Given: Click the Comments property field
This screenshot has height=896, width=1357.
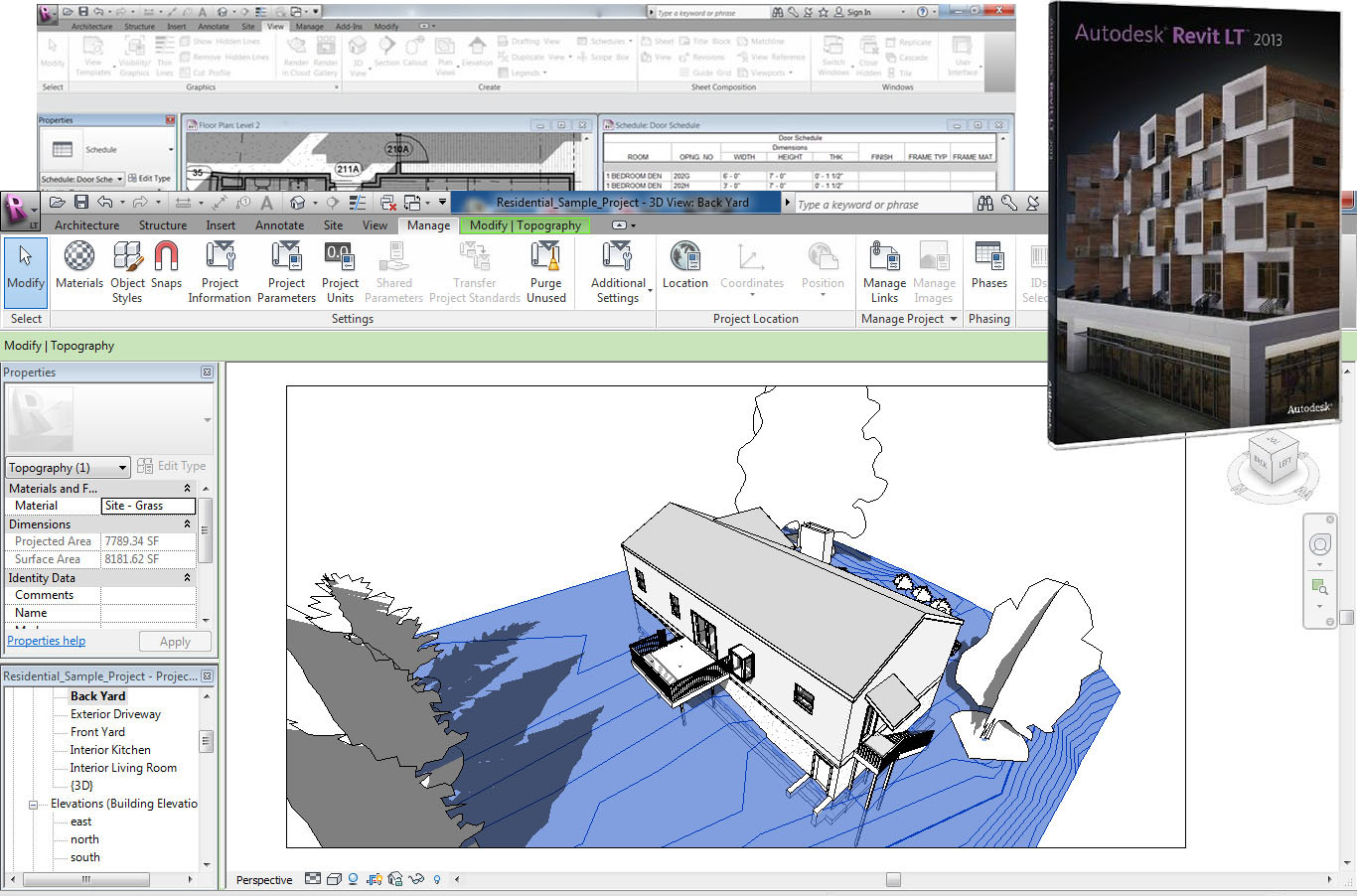Looking at the screenshot, I should [x=148, y=595].
